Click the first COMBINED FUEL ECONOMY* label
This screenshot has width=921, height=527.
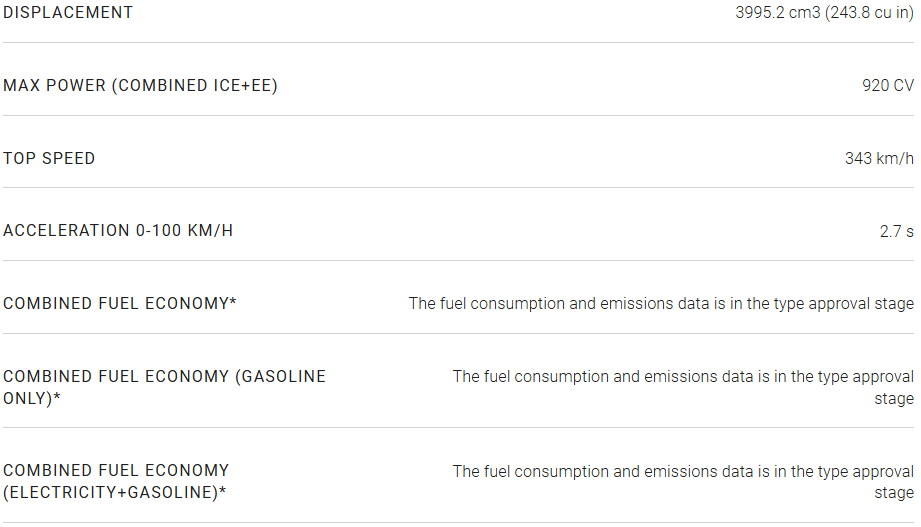click(x=120, y=304)
